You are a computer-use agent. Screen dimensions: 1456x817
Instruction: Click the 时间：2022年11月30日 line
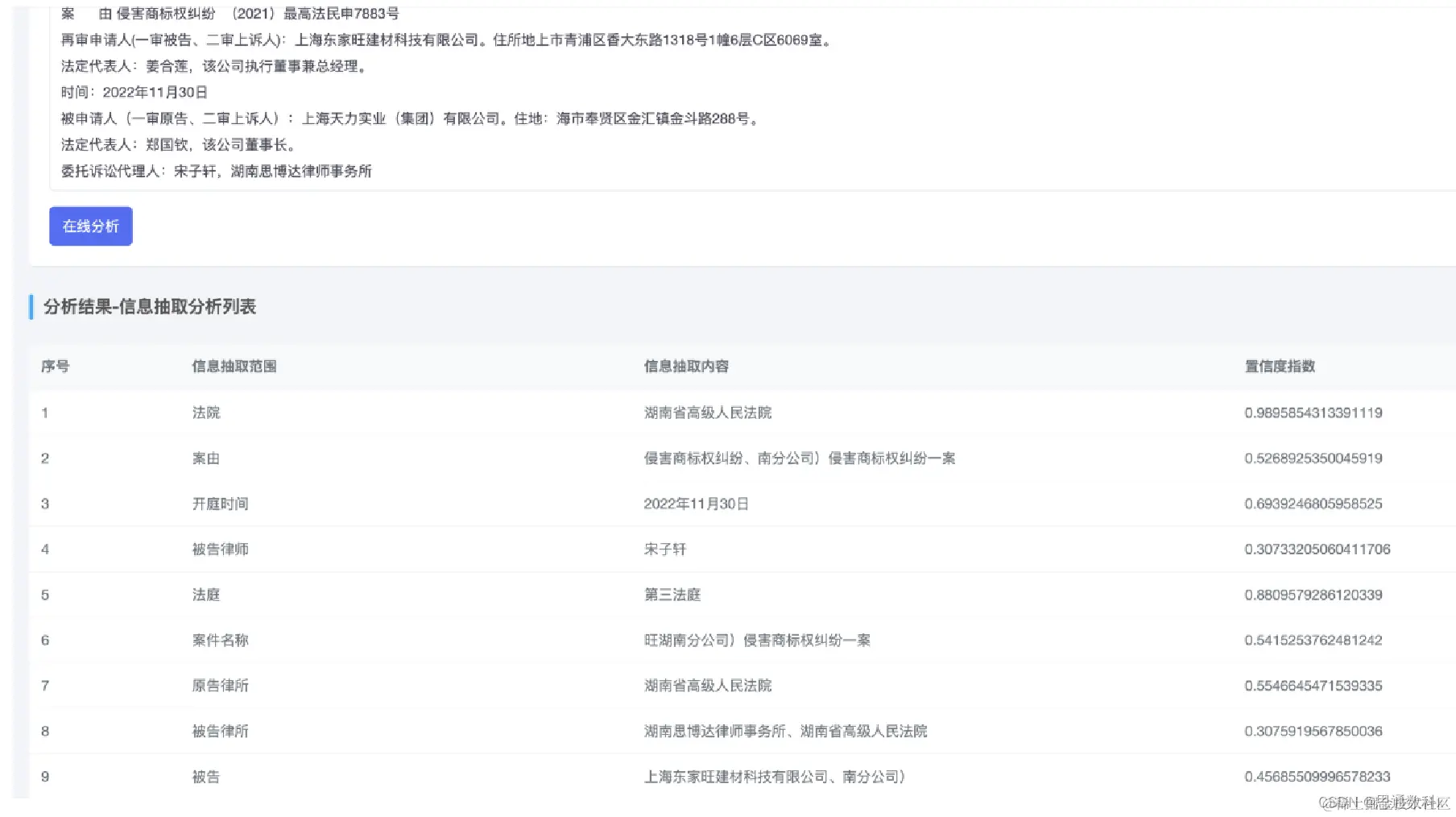coord(134,92)
